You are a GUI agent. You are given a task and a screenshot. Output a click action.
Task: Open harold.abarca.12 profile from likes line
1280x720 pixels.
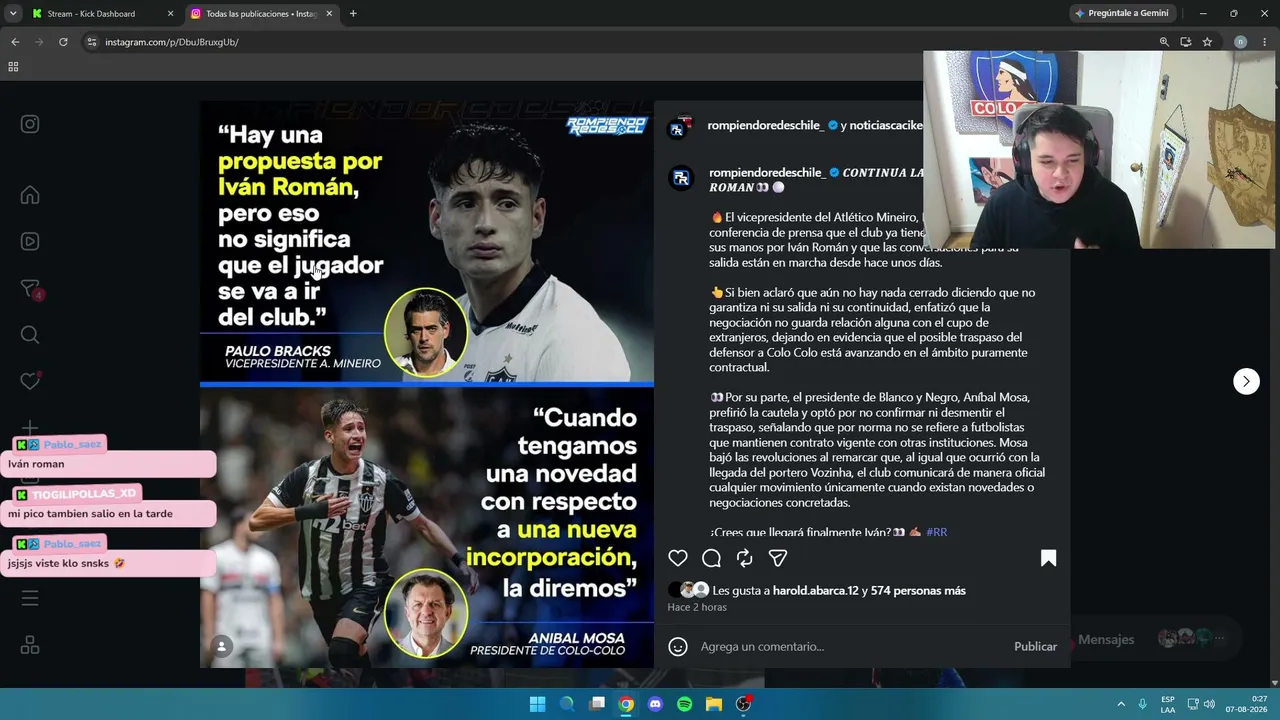point(816,591)
